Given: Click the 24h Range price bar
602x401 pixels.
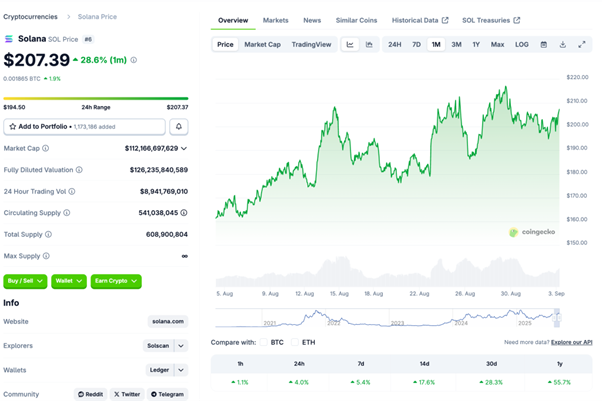Looking at the screenshot, I should 96,99.
